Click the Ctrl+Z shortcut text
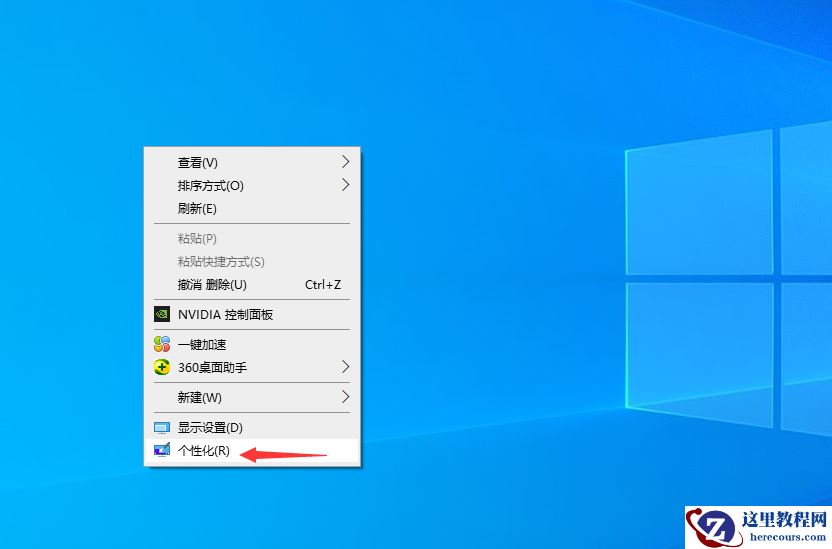Viewport: 832px width, 549px height. click(323, 285)
